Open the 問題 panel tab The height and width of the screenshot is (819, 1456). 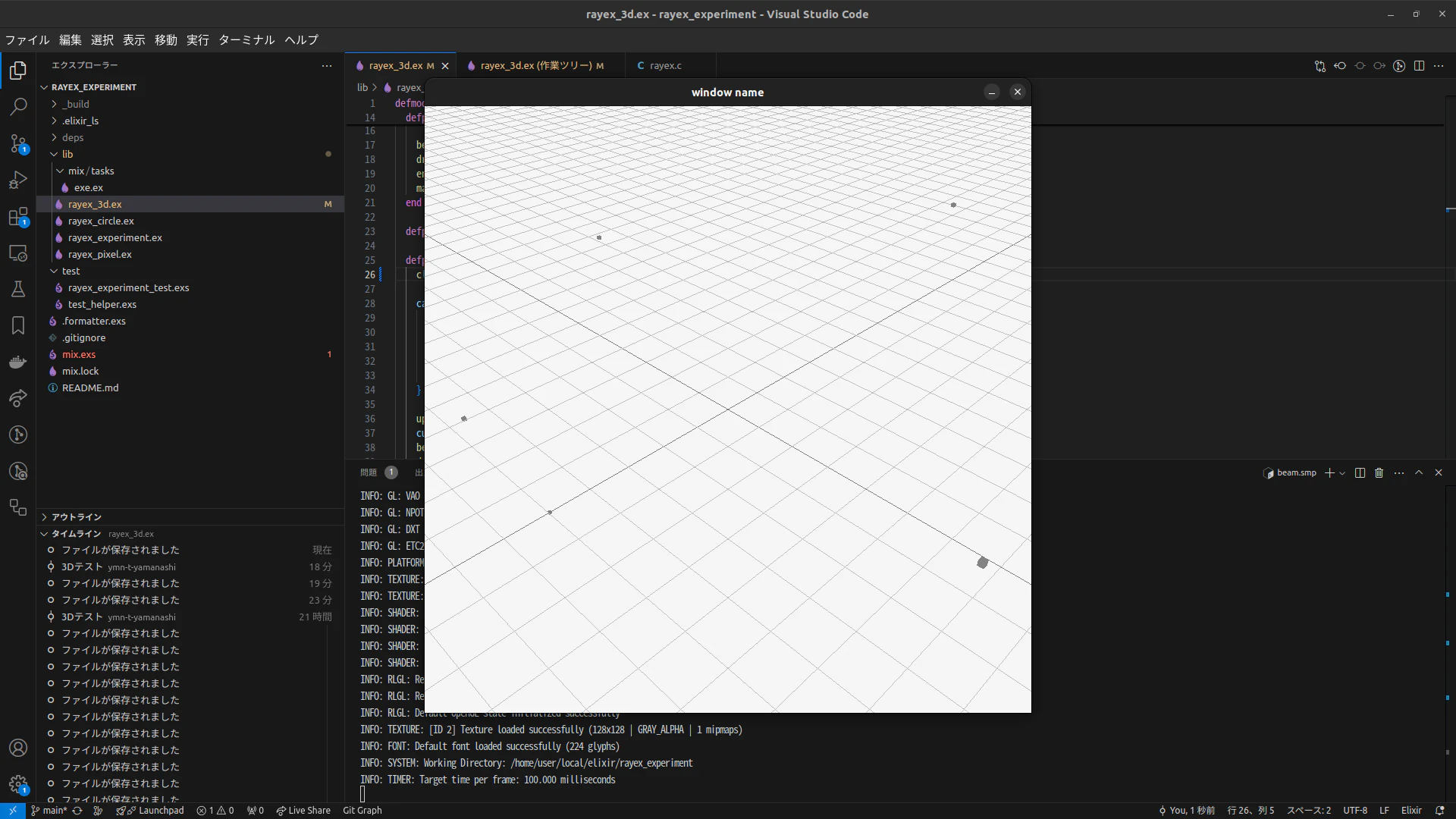pos(369,472)
